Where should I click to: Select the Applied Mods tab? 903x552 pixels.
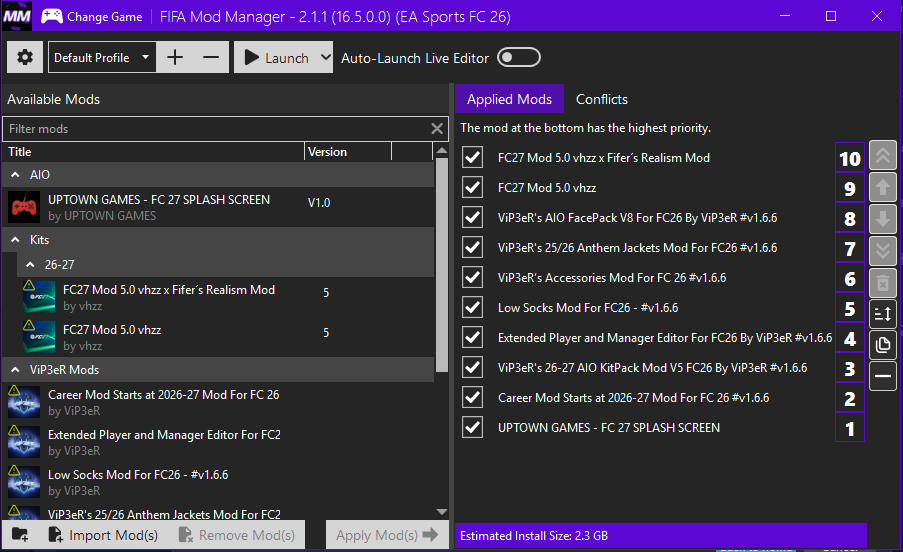tap(509, 99)
